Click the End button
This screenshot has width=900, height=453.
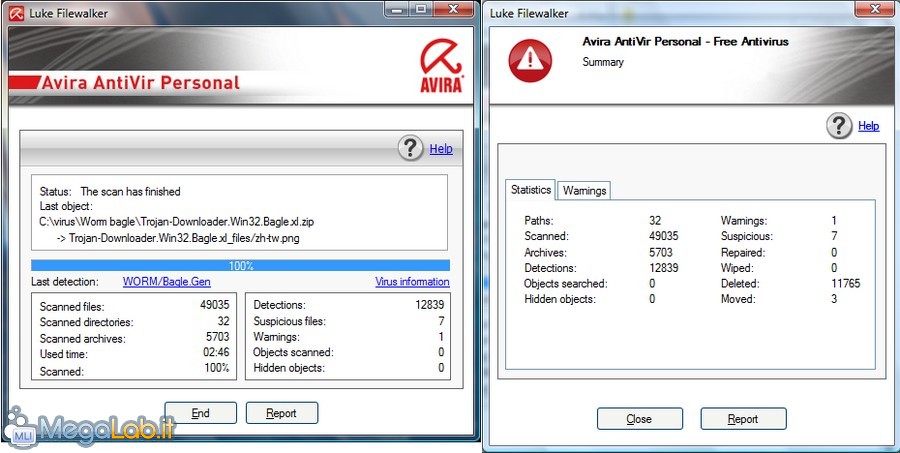200,413
